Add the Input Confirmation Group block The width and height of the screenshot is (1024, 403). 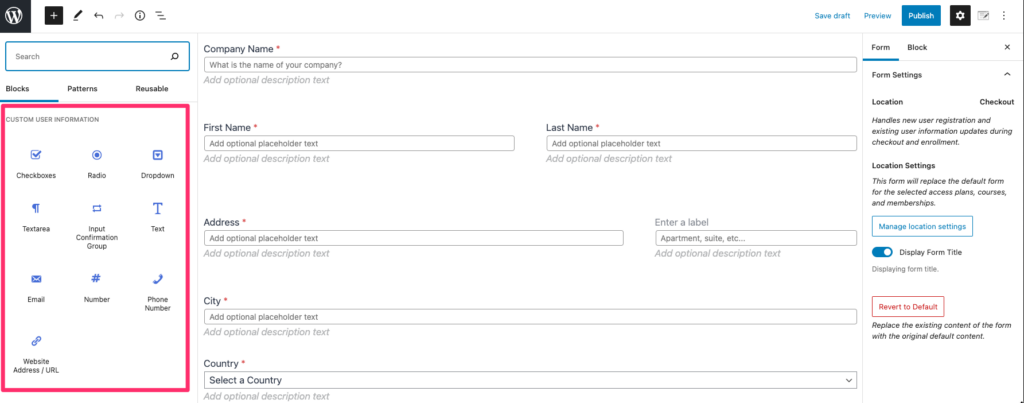pos(97,225)
